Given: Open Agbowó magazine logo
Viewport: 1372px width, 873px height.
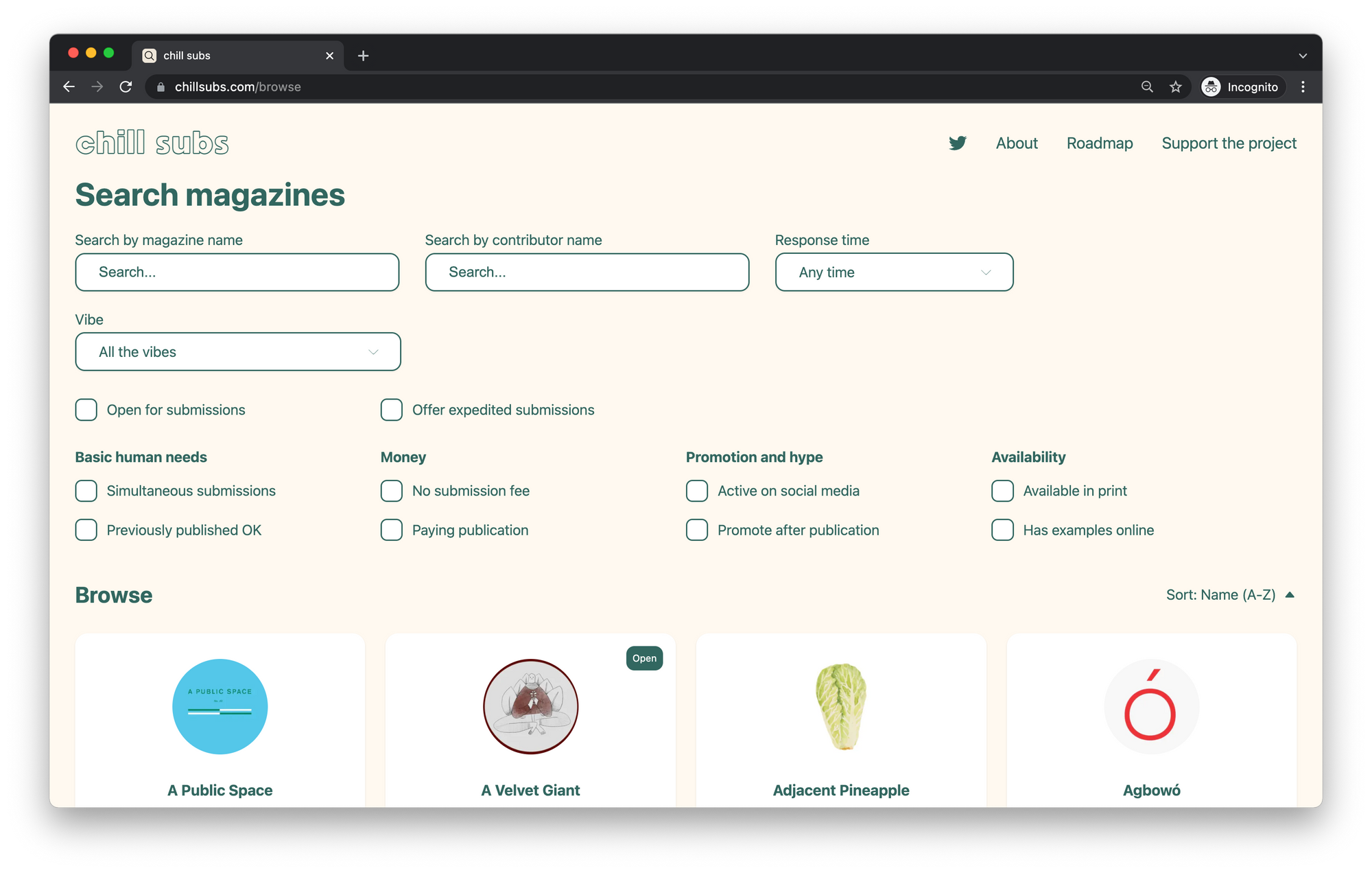Looking at the screenshot, I should pyautogui.click(x=1151, y=707).
